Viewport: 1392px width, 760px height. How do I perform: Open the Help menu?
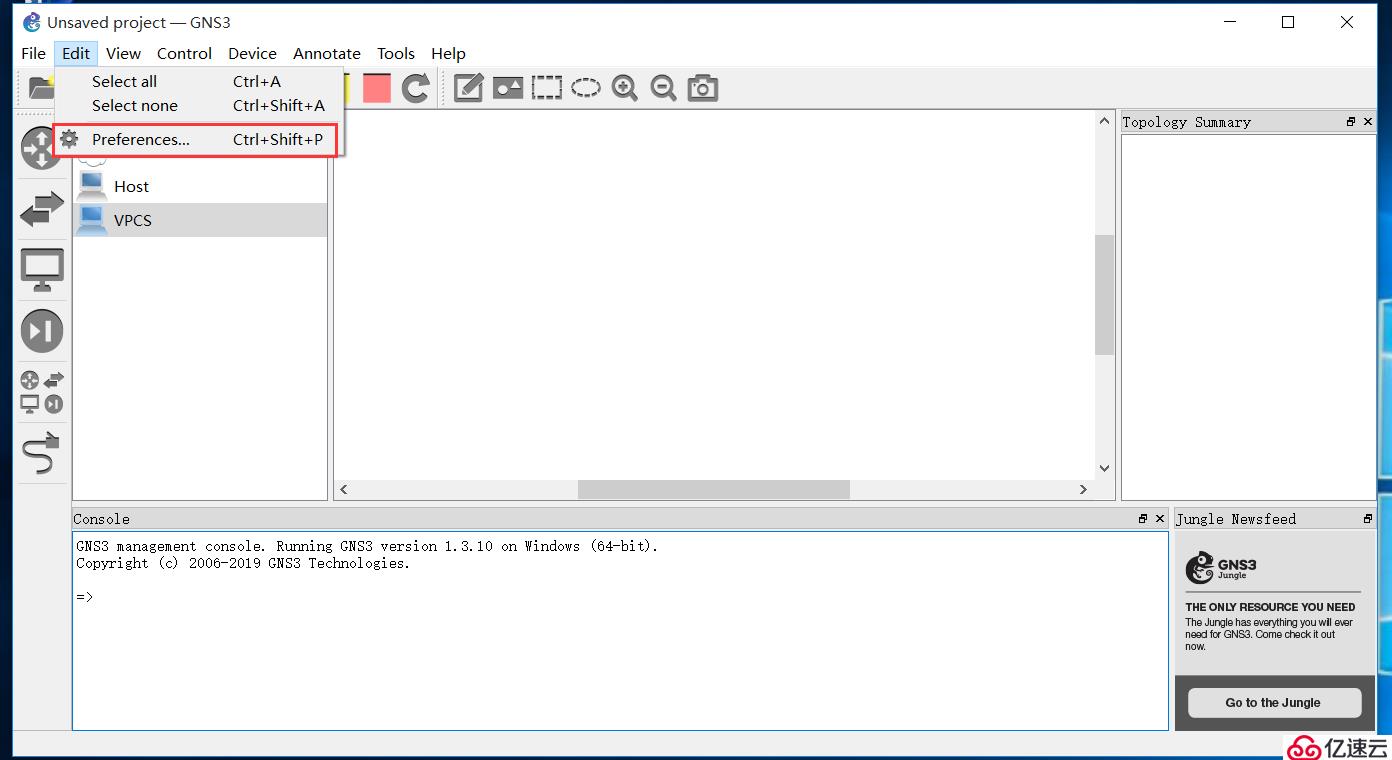click(x=448, y=53)
